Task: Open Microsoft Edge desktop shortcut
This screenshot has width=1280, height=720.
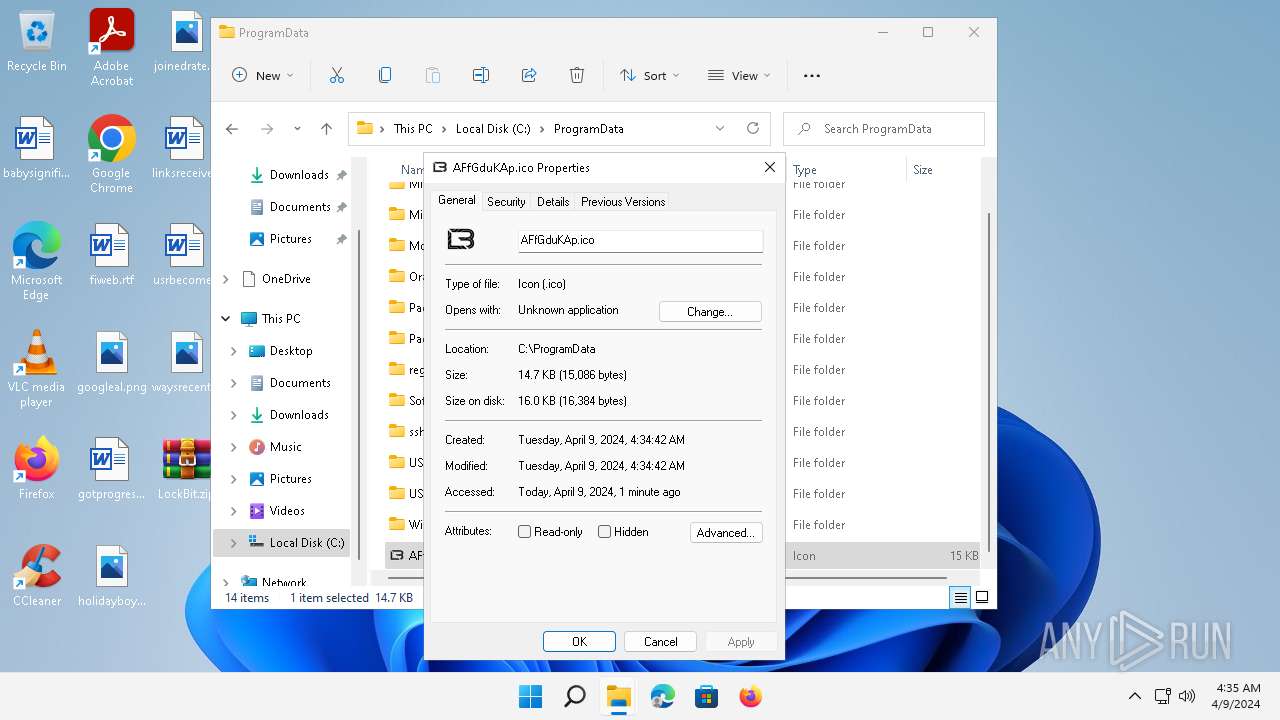Action: [36, 261]
